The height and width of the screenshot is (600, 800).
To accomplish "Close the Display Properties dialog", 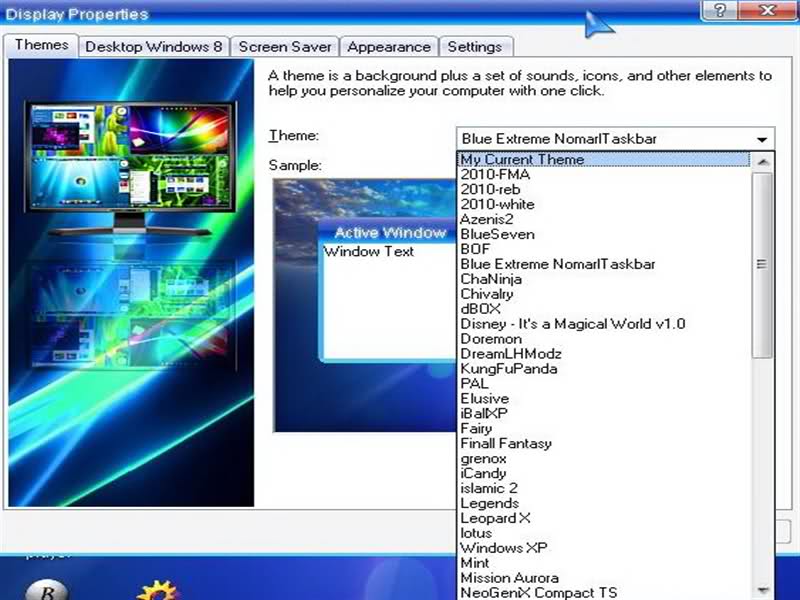I will click(767, 10).
